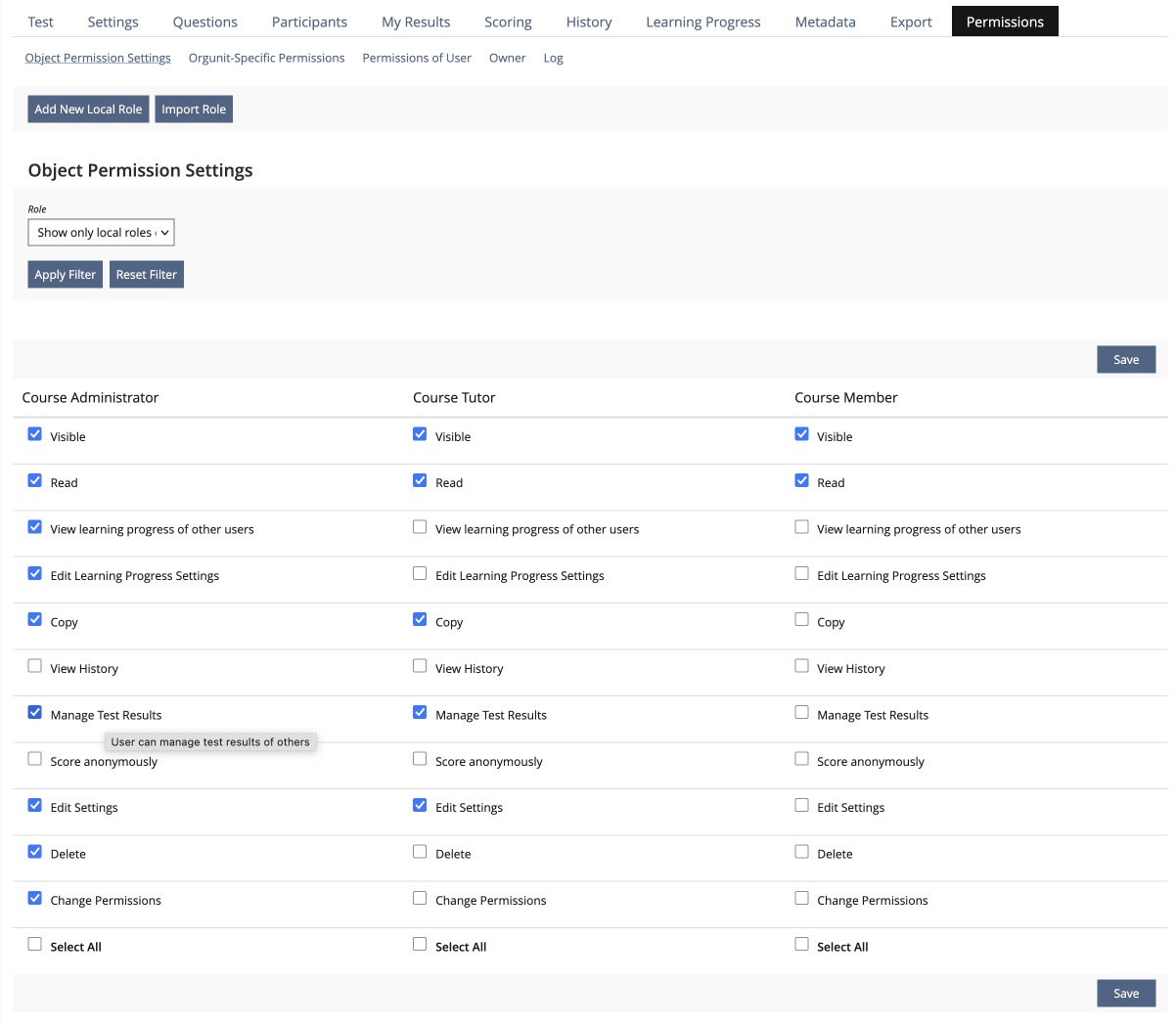Viewport: 1176px width, 1026px height.
Task: Check Select All for Course Administrator
Action: click(34, 945)
